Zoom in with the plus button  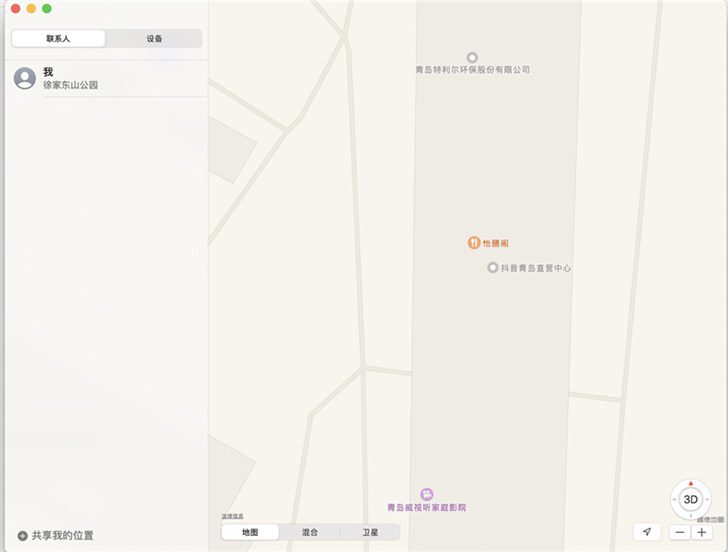point(702,532)
